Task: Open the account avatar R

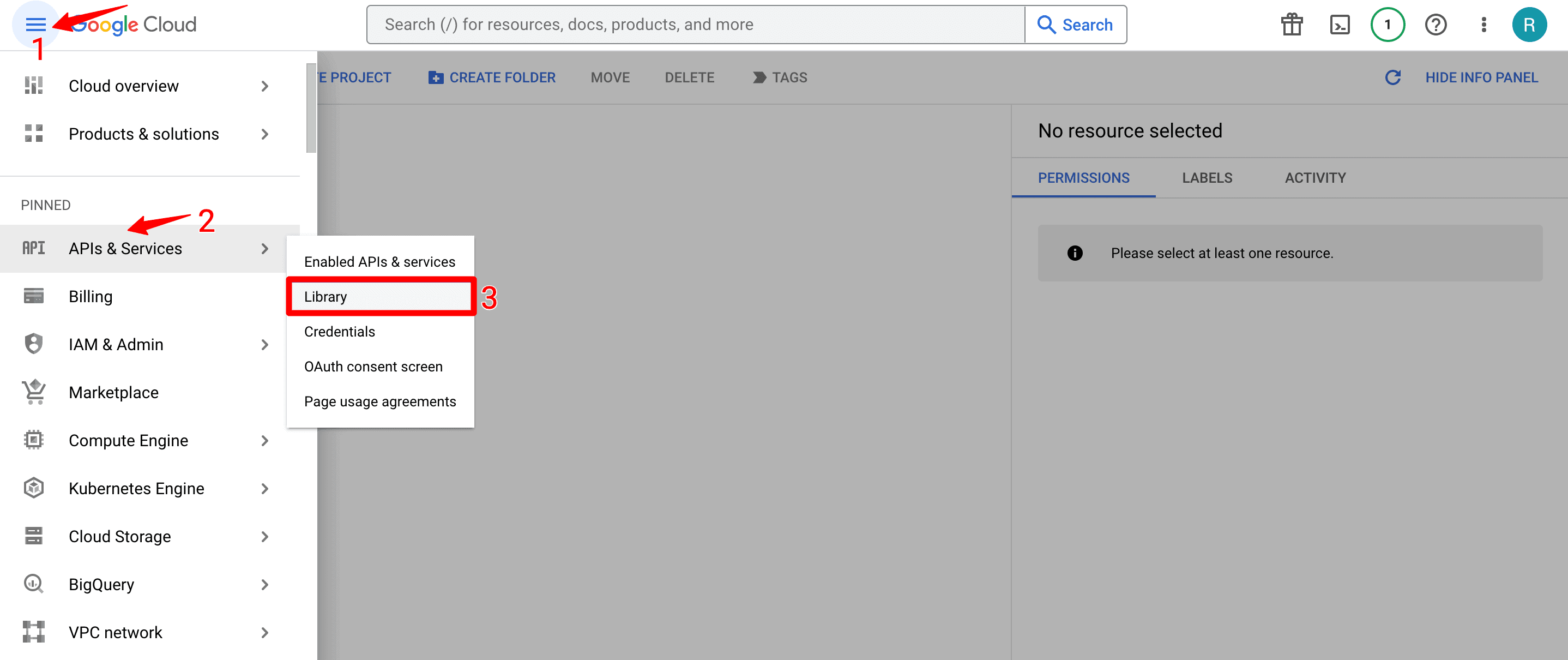Action: (1529, 25)
